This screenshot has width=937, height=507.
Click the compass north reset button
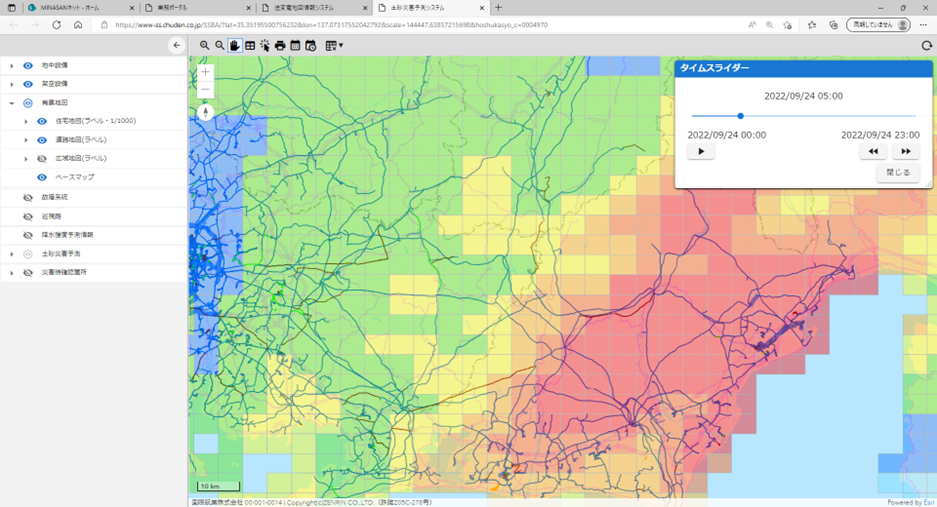206,112
